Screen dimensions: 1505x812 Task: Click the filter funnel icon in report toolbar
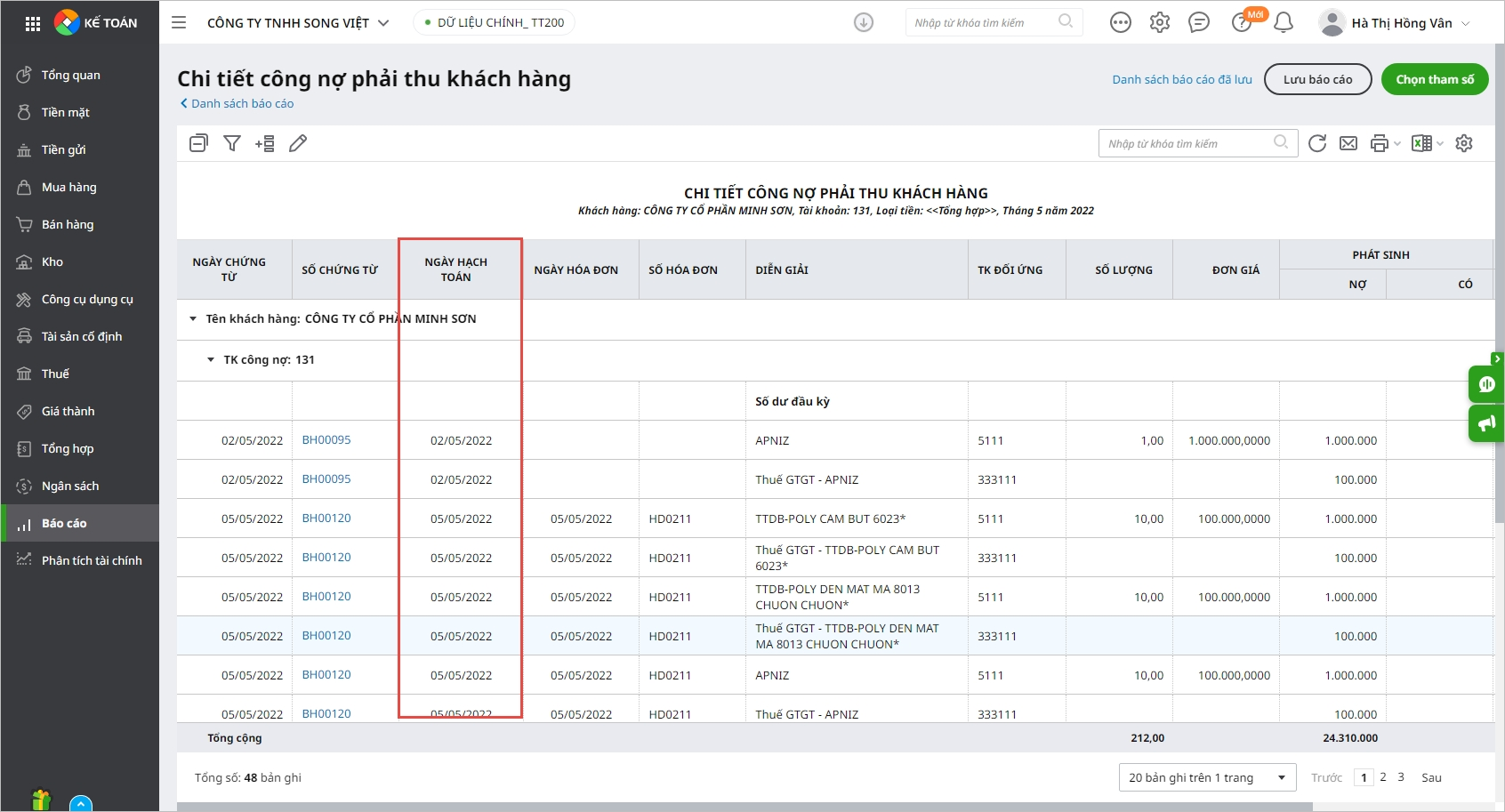(232, 143)
